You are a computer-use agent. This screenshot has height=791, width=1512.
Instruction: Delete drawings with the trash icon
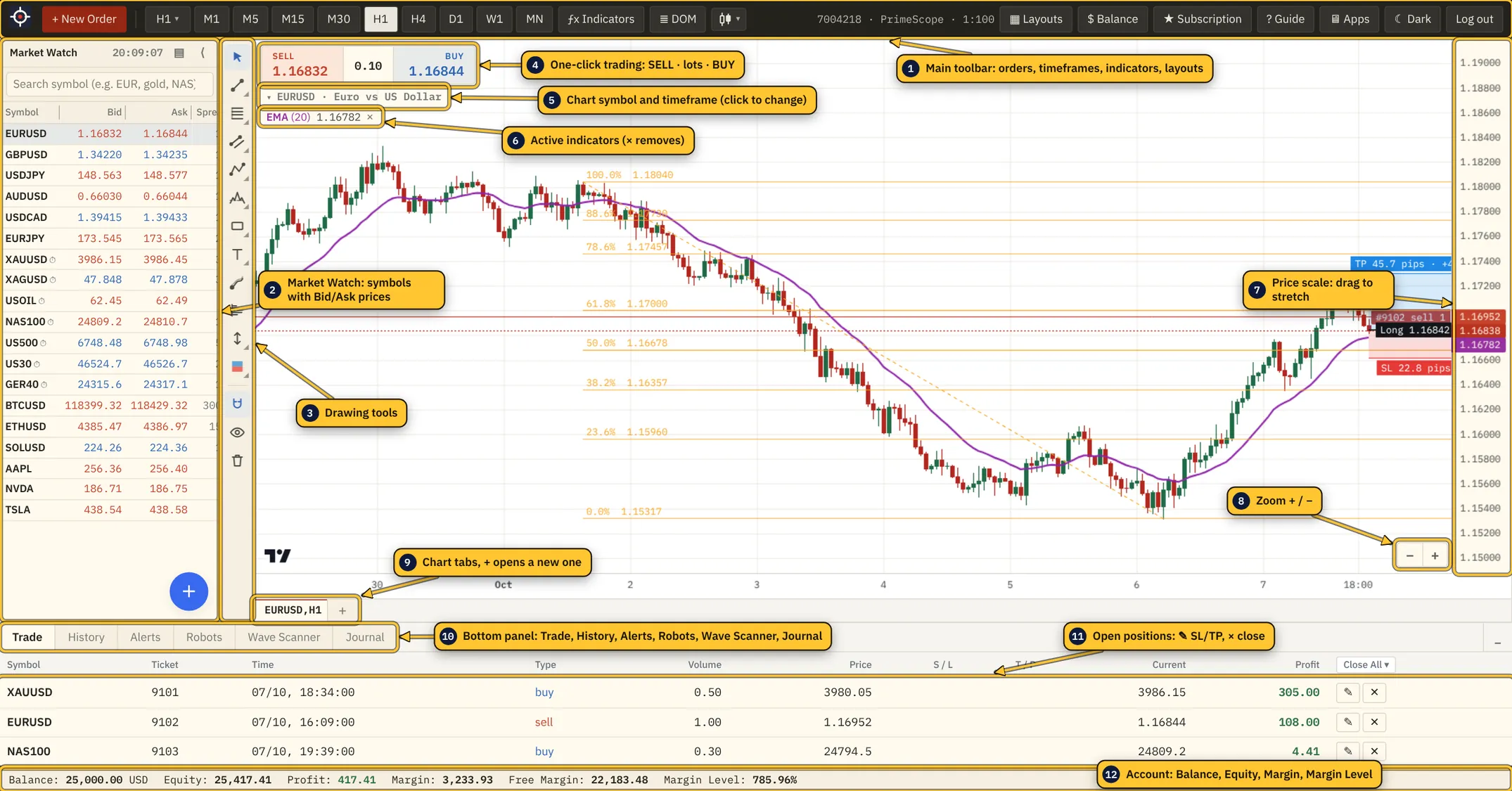pos(237,461)
